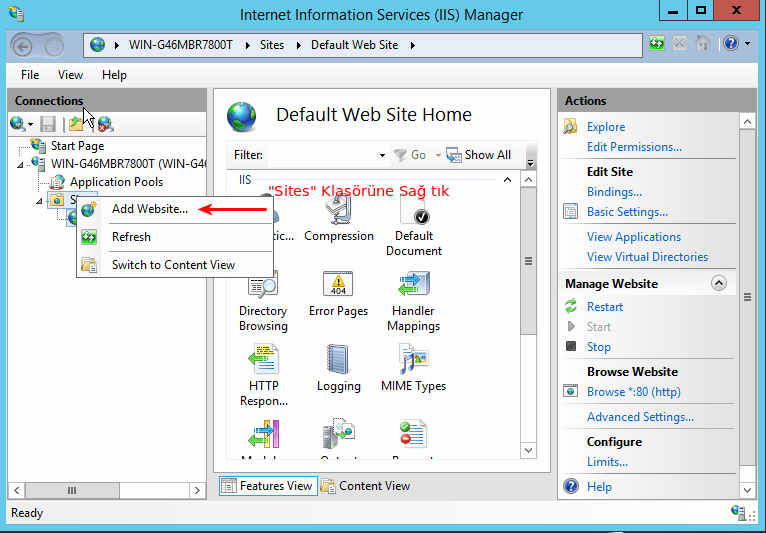
Task: Click the Refresh page icon beside address bar
Action: (x=657, y=44)
